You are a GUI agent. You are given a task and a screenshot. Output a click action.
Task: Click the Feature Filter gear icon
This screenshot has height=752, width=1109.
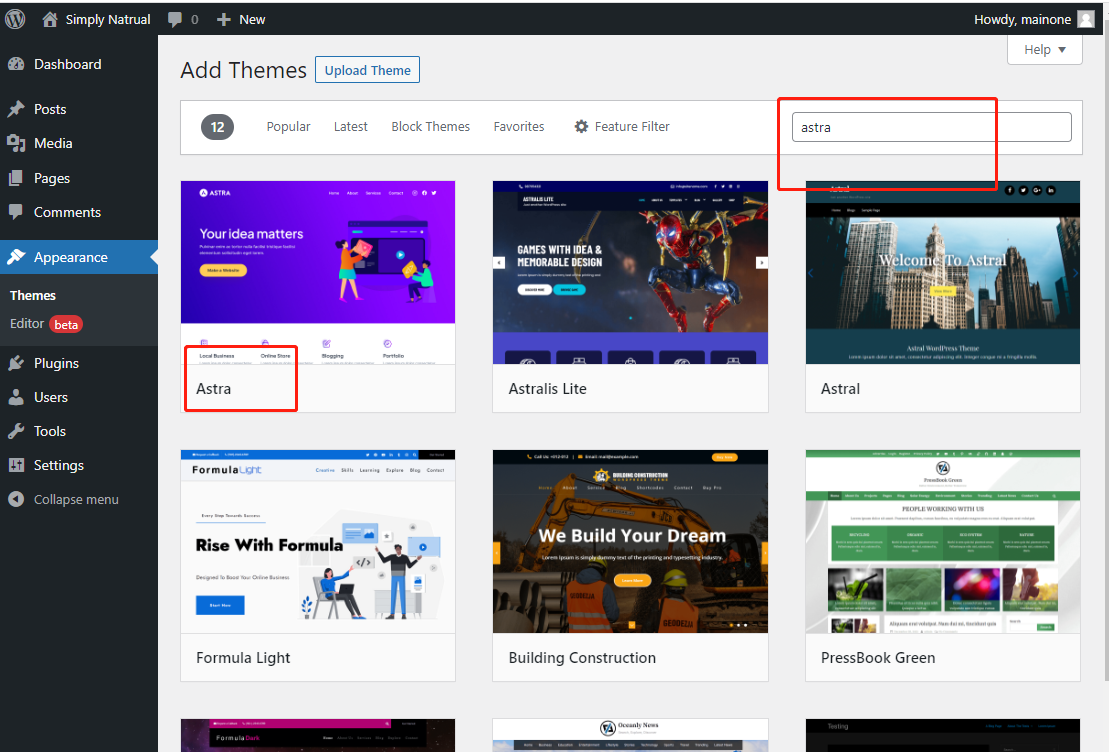[581, 127]
